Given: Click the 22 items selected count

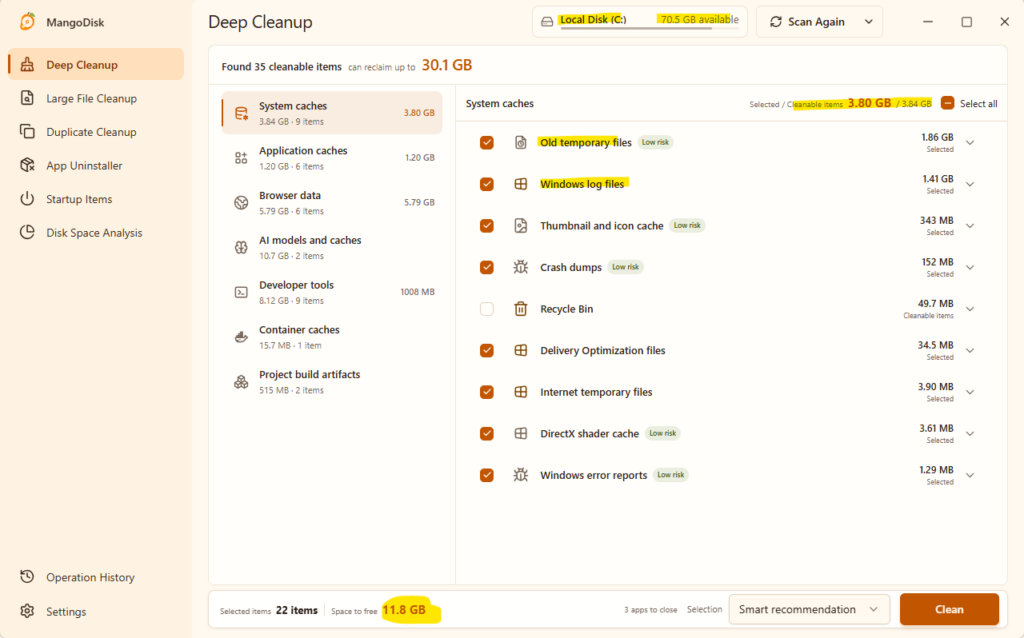Looking at the screenshot, I should click(296, 610).
